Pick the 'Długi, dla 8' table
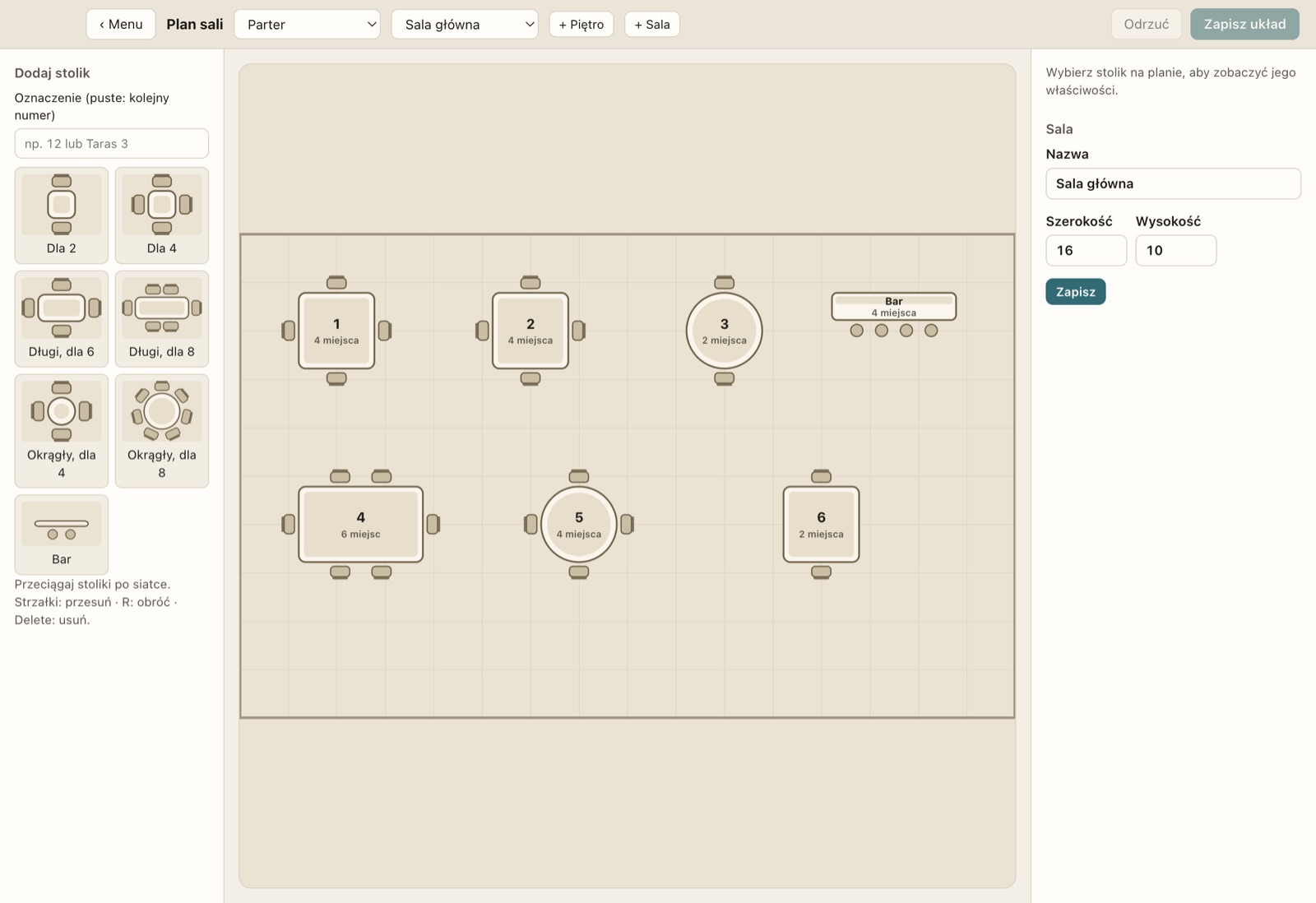The image size is (1316, 903). pos(162,319)
